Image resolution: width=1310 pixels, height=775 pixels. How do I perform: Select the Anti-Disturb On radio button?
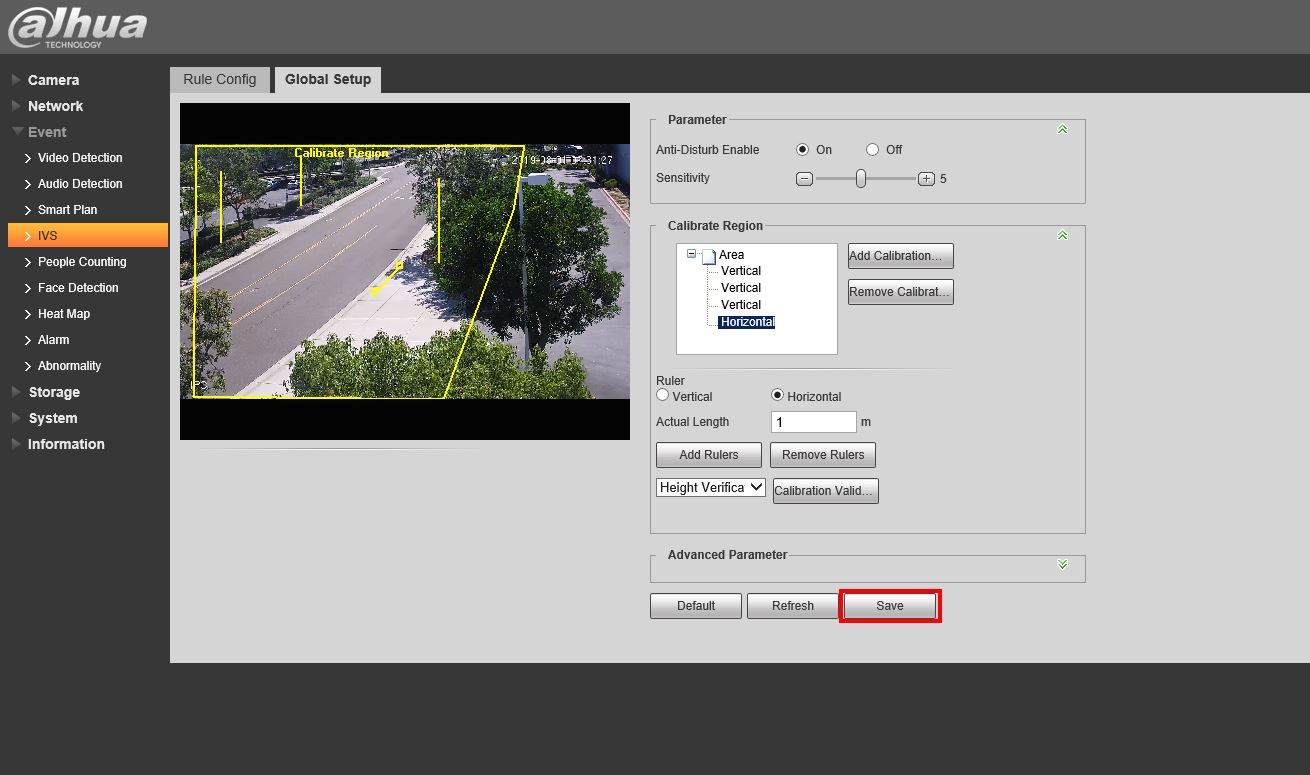tap(802, 150)
